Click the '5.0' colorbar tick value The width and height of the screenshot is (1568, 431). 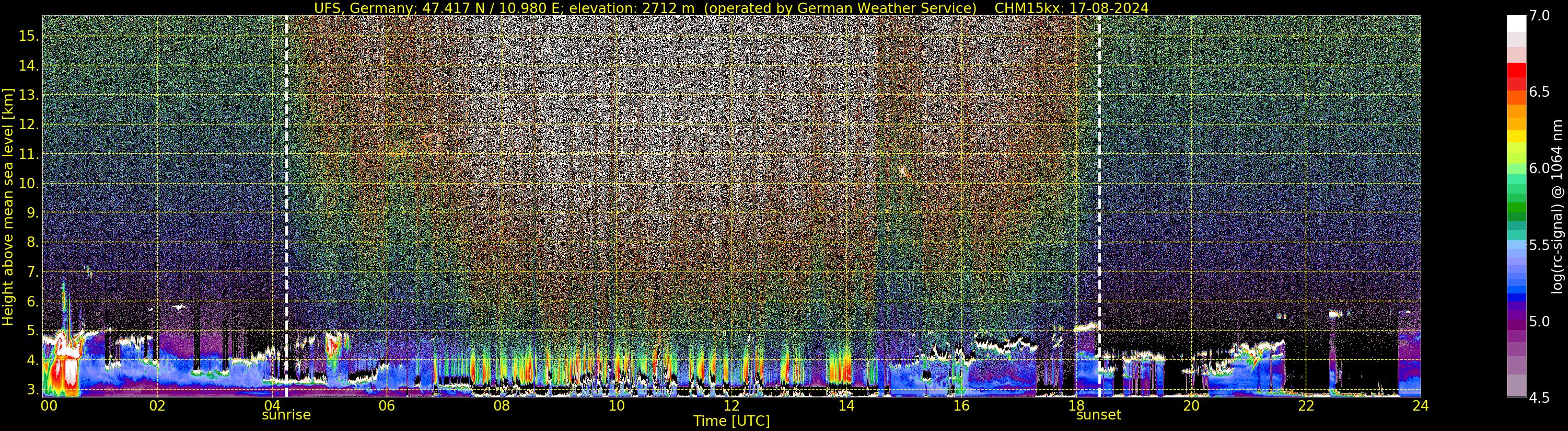1539,321
